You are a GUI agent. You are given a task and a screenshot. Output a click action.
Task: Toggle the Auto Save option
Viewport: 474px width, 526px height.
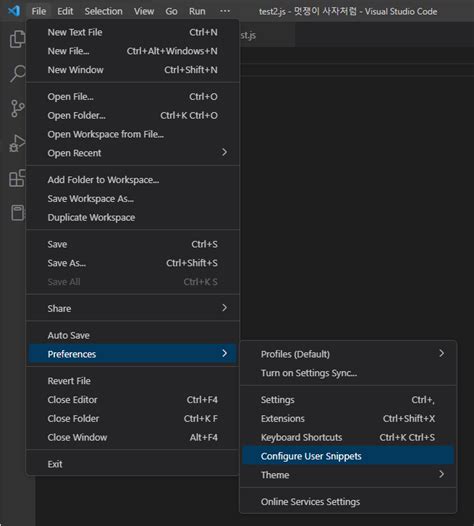pos(133,335)
